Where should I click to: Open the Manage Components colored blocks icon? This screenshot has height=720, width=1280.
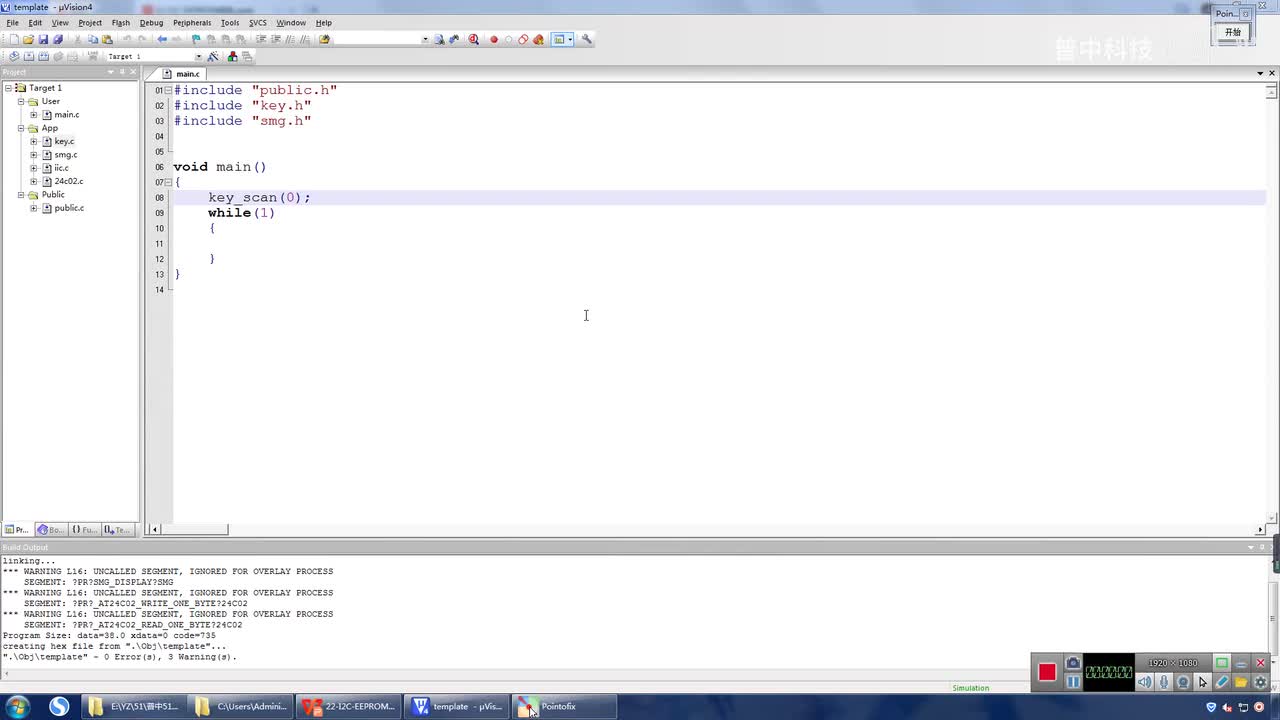(x=233, y=56)
